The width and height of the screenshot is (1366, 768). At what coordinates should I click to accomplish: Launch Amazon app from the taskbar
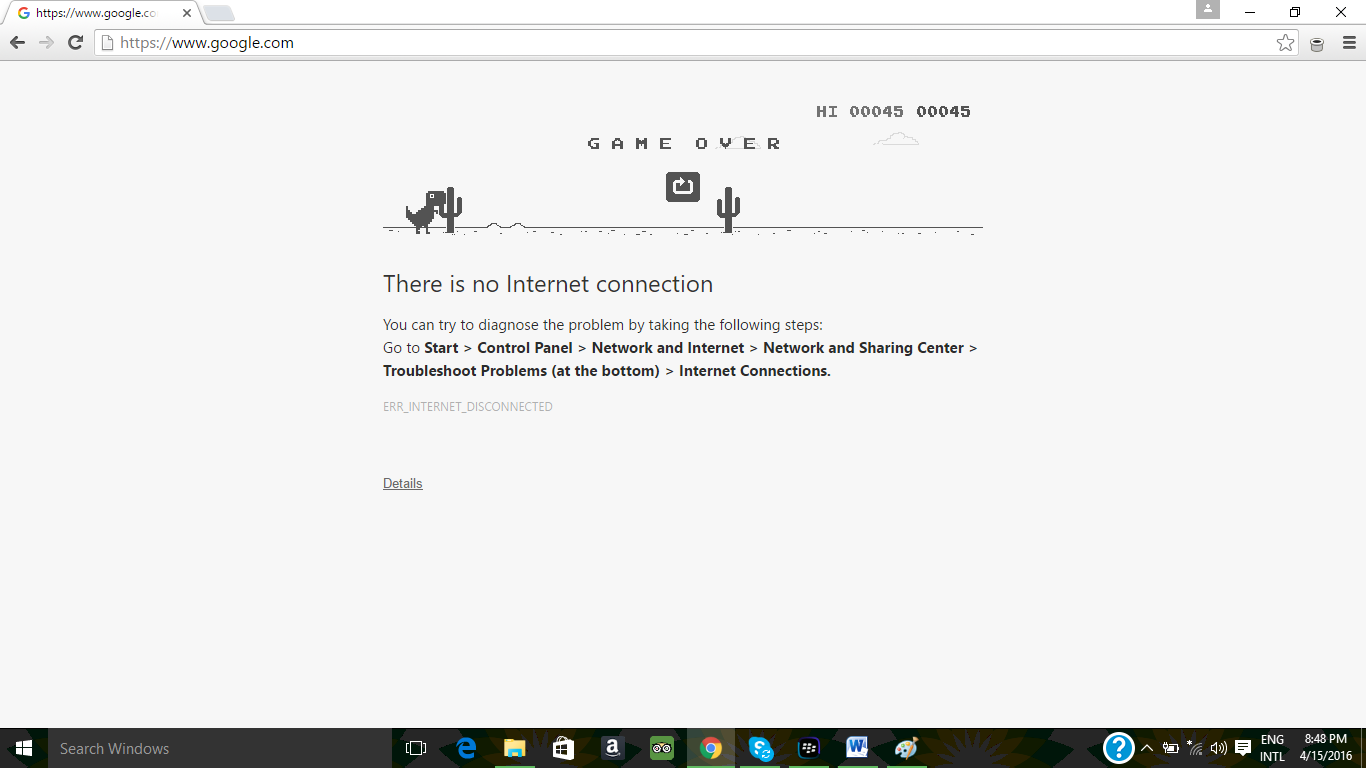pyautogui.click(x=613, y=748)
